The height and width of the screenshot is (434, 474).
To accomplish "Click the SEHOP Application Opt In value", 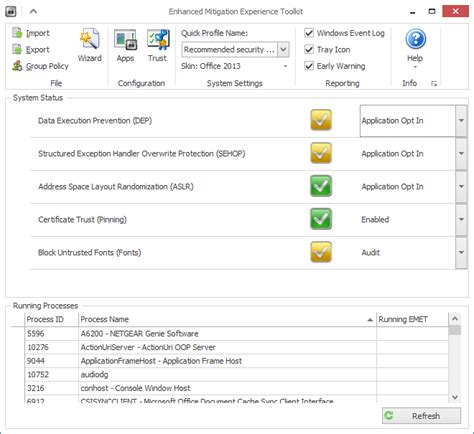I will coord(392,154).
